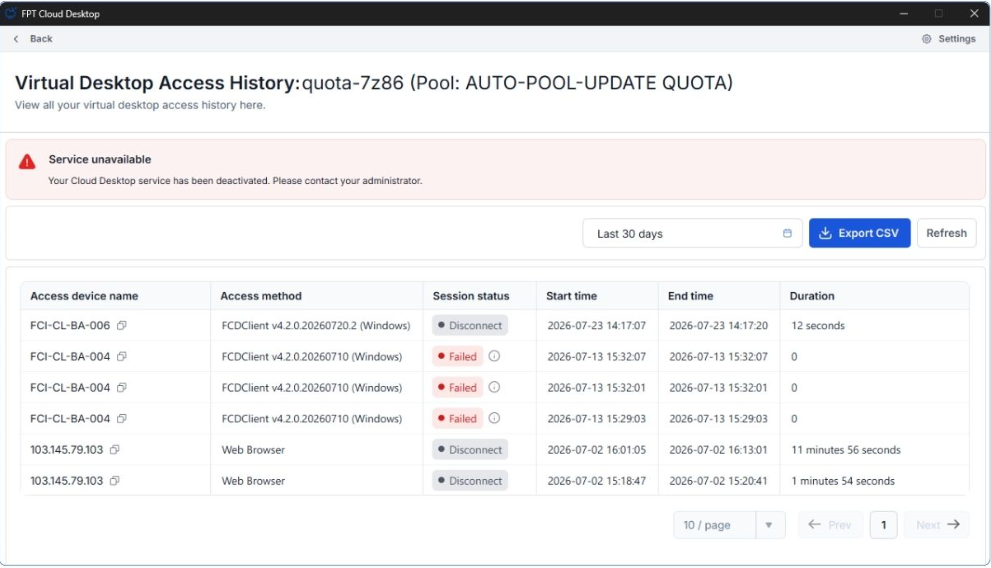Copy FCI-CL-BA-004 name in 15:29:03 row
The image size is (991, 568).
pyautogui.click(x=122, y=418)
